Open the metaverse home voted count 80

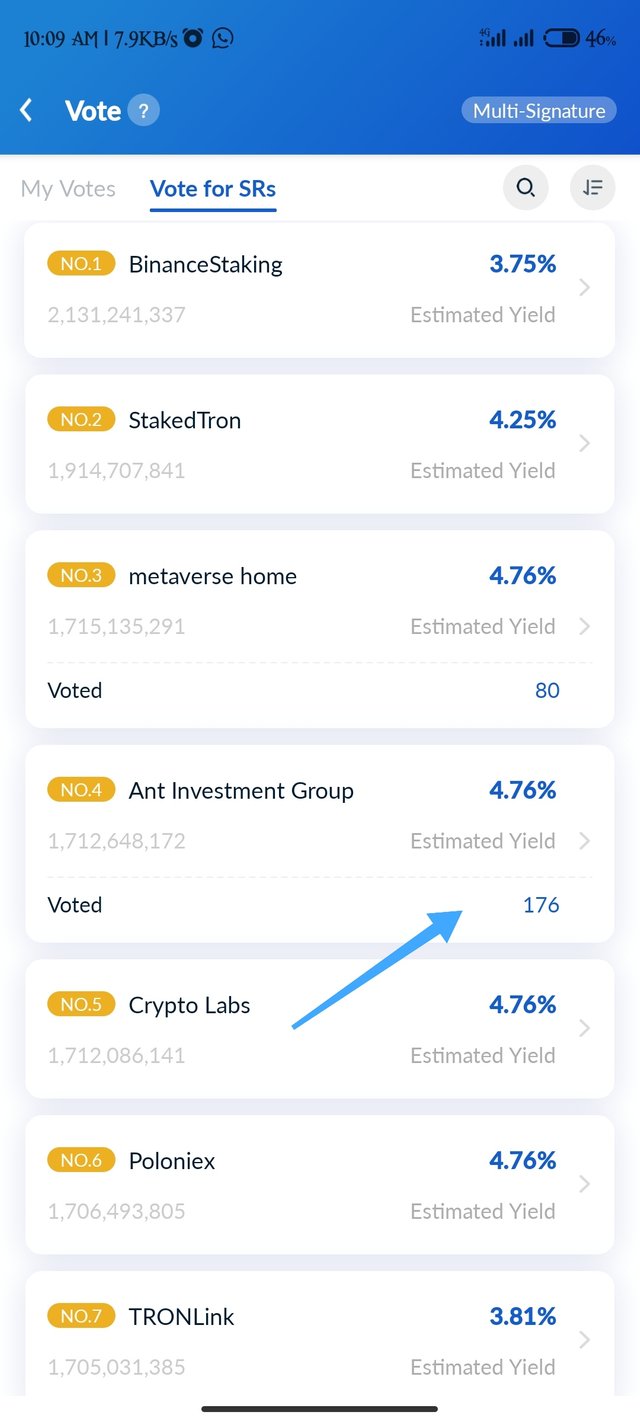point(547,690)
